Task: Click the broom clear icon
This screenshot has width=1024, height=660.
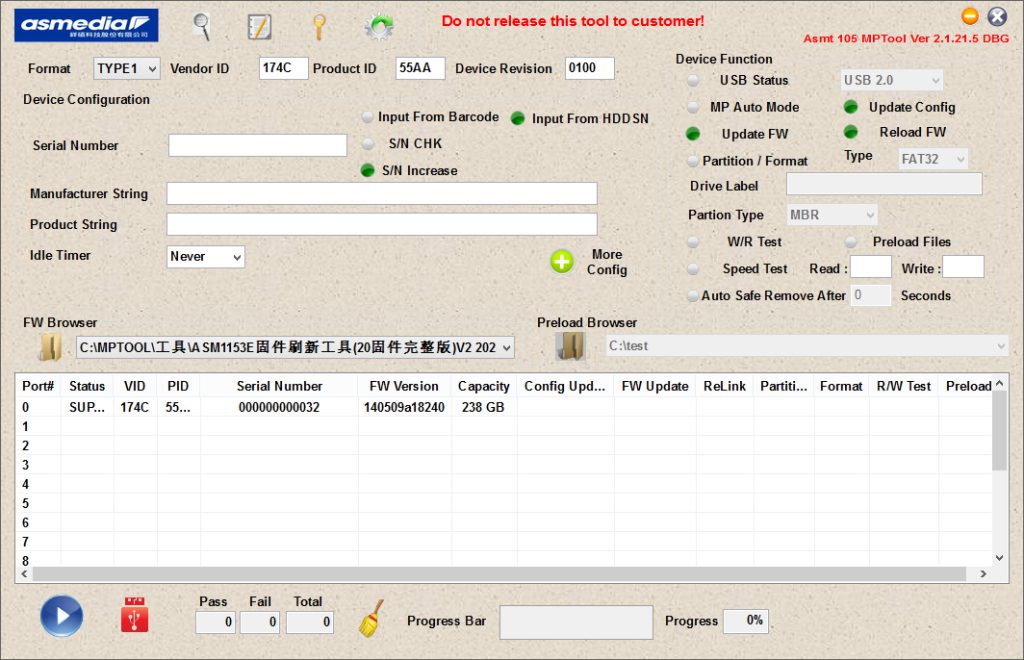Action: point(371,619)
